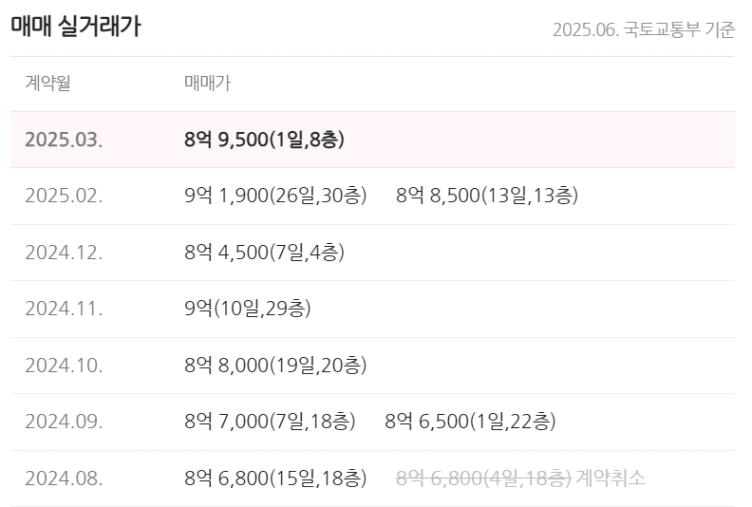Open the 8억 8,000(19일,20층) transaction
Viewport: 752px width, 507px height.
coord(276,365)
